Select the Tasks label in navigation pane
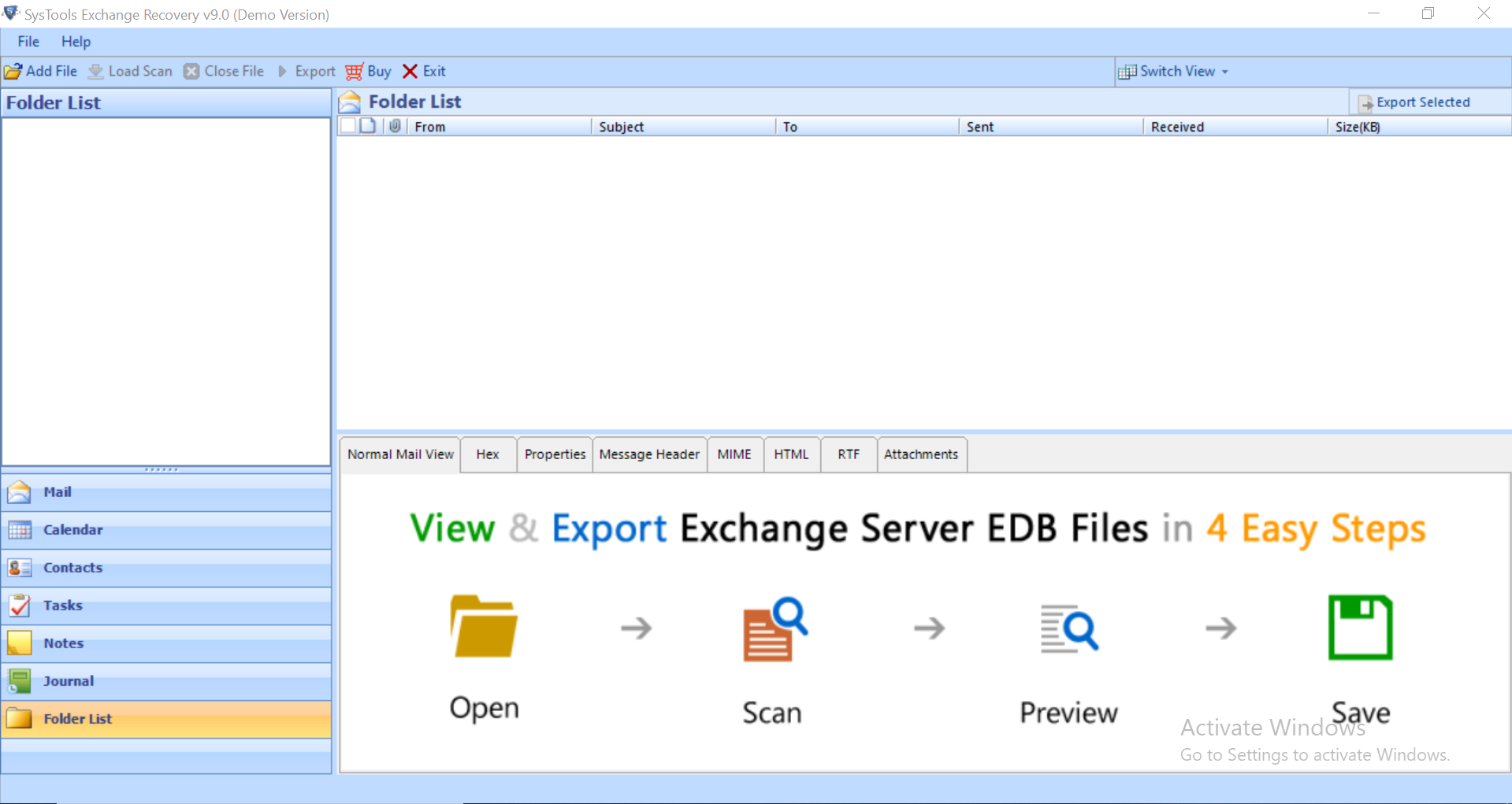Screen dimensions: 1512x804 (x=63, y=606)
